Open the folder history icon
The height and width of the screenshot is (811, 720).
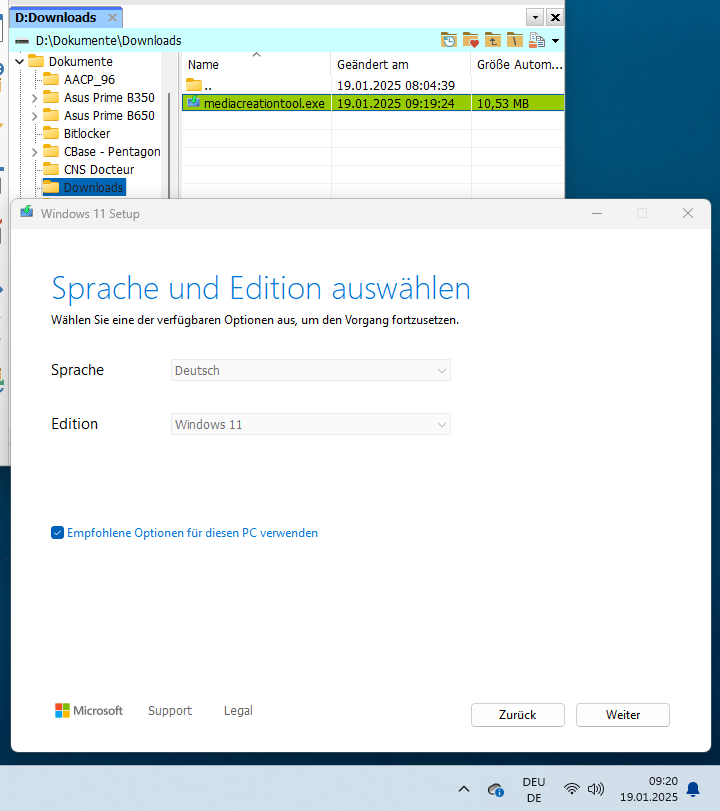point(448,40)
